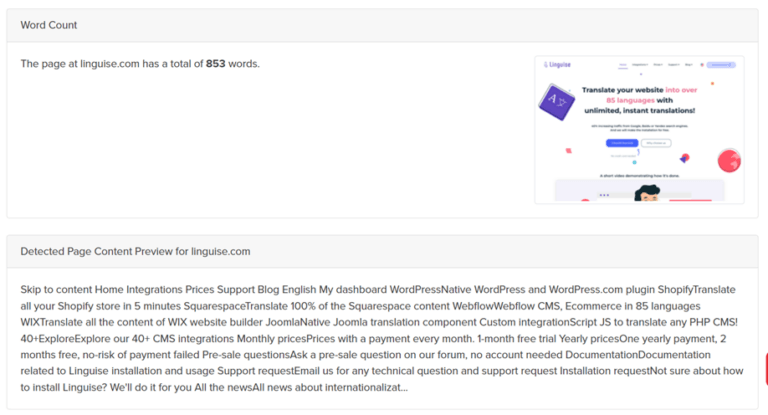Click the dashboard pill button in the thumbnail header

point(722,65)
